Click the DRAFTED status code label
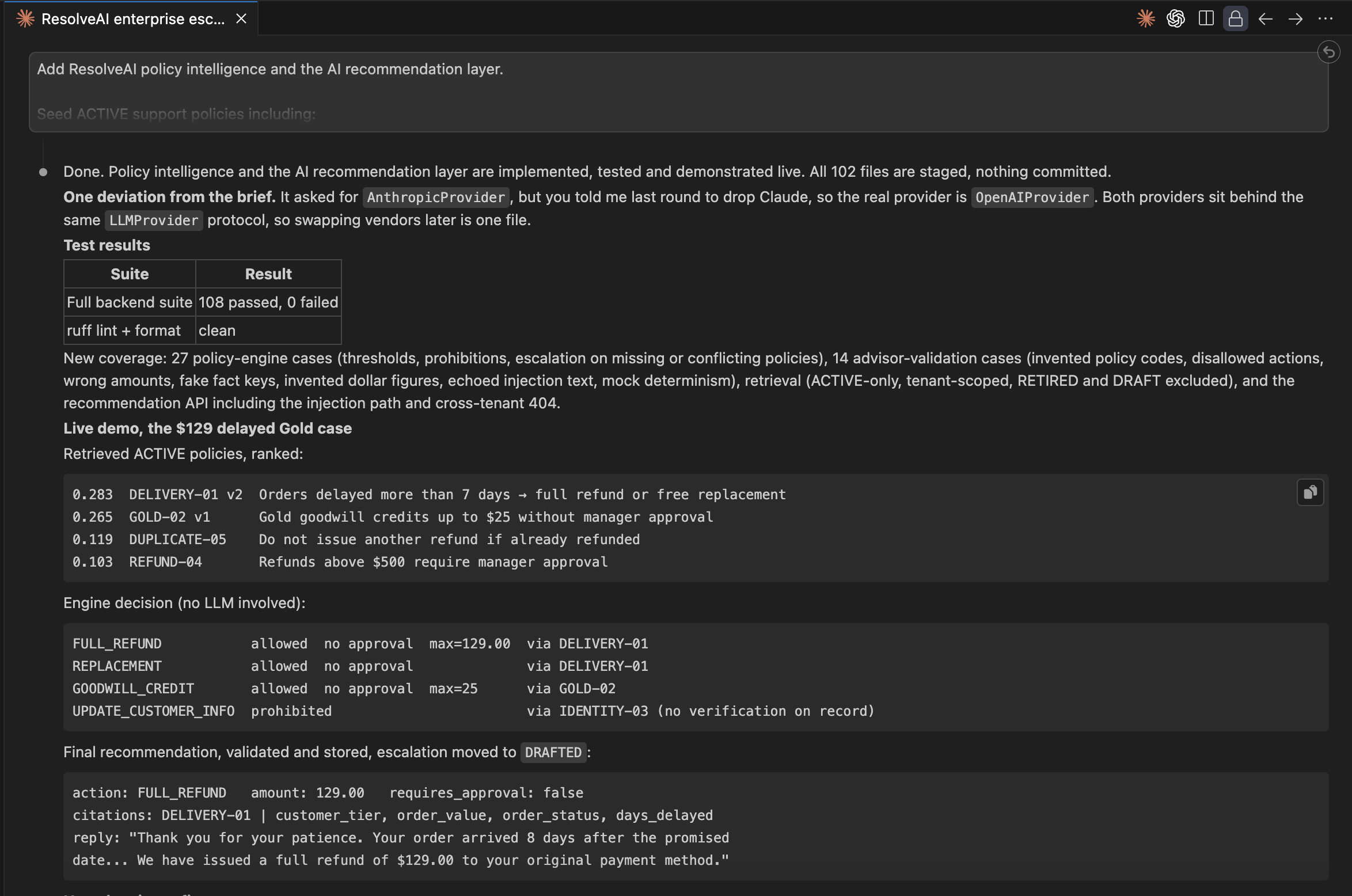The height and width of the screenshot is (896, 1352). [x=553, y=753]
